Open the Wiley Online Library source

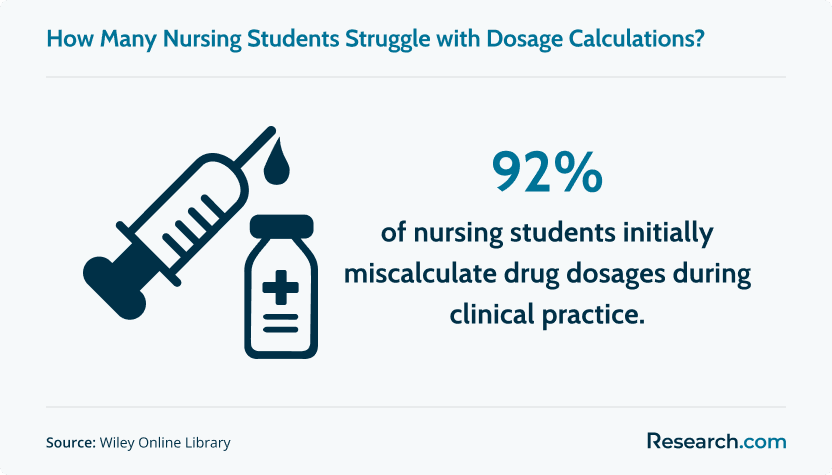click(165, 443)
